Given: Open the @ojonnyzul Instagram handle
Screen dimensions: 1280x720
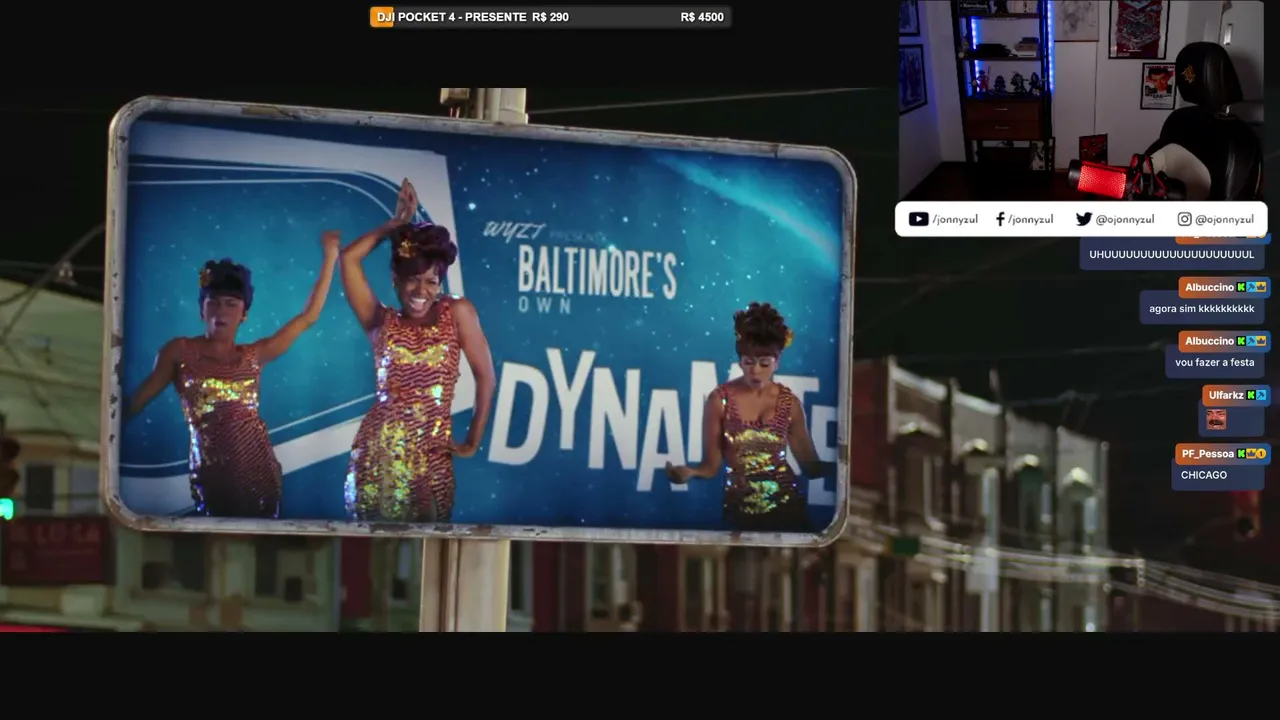Looking at the screenshot, I should coord(1224,219).
